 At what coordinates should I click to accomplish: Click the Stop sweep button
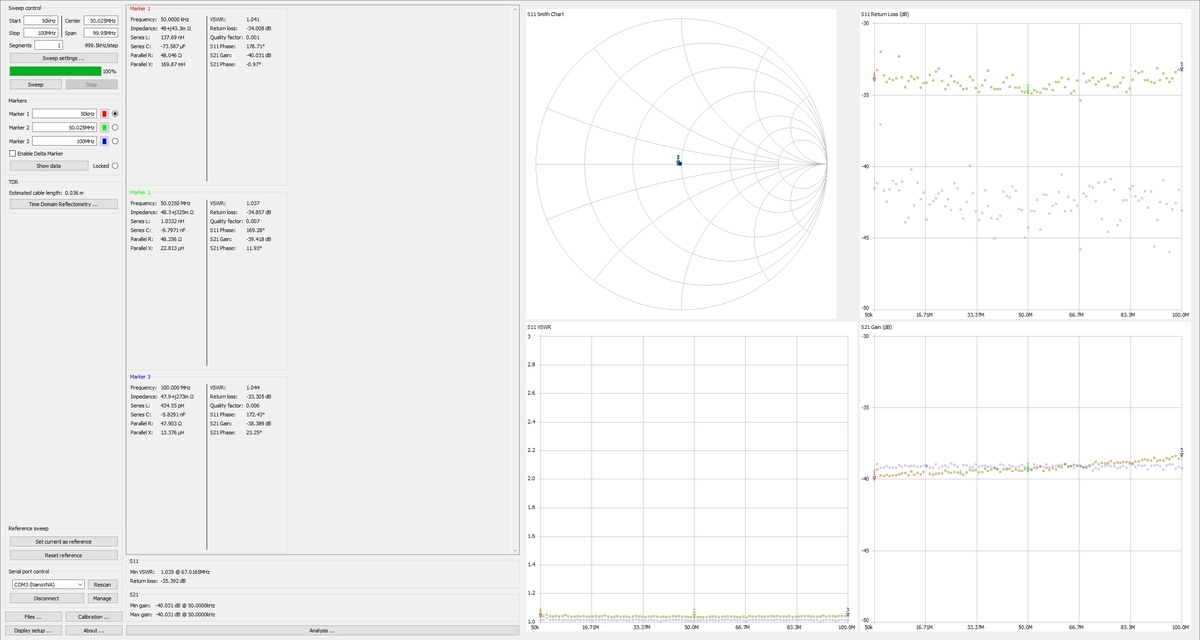click(x=91, y=84)
